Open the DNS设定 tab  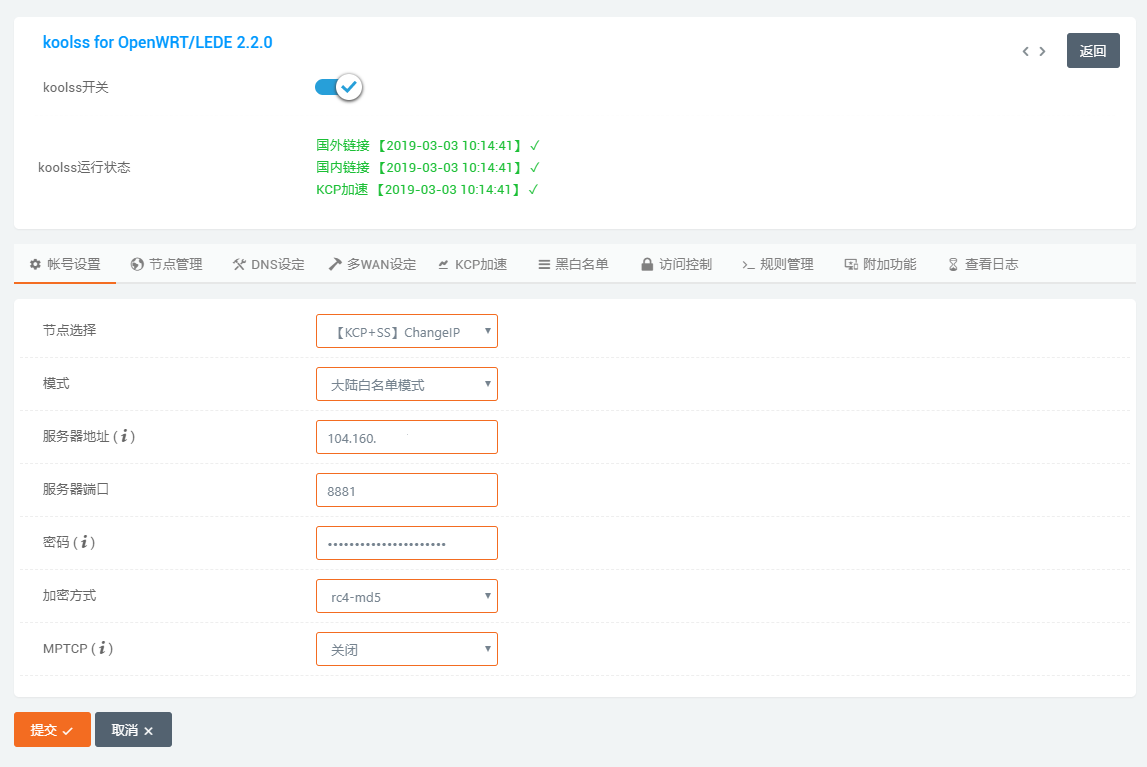[268, 264]
